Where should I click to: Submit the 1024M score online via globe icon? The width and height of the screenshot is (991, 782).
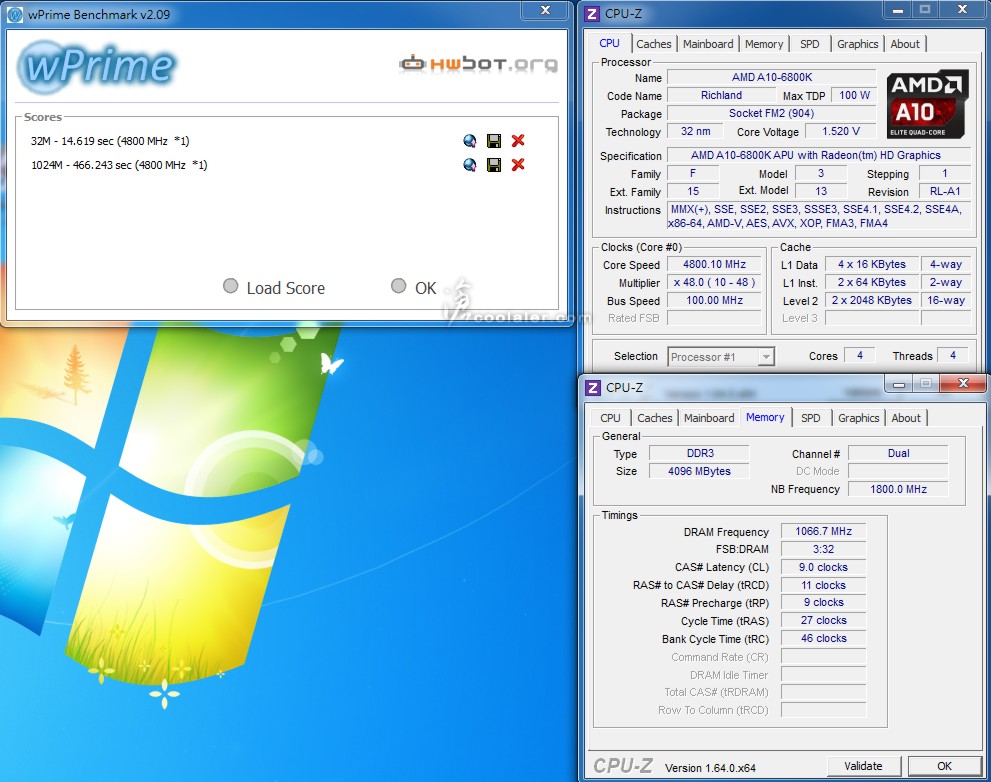[470, 165]
